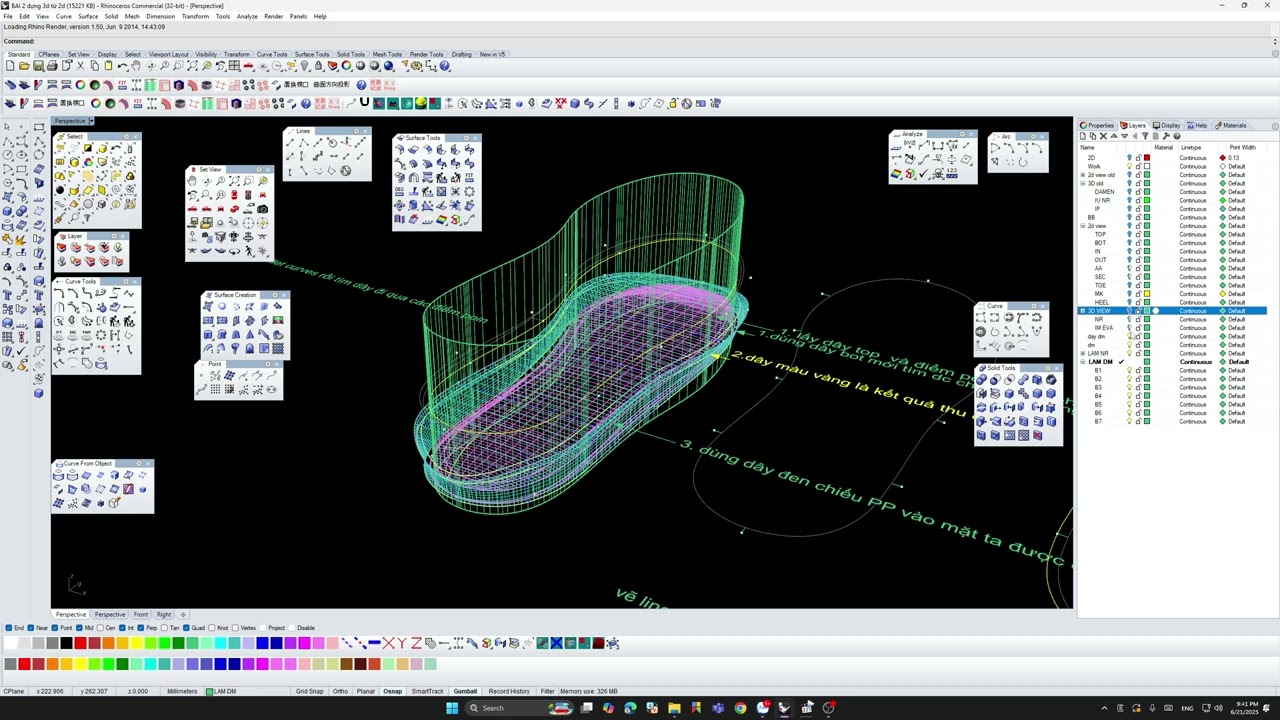
Task: Click the Windows Start button
Action: pyautogui.click(x=452, y=708)
